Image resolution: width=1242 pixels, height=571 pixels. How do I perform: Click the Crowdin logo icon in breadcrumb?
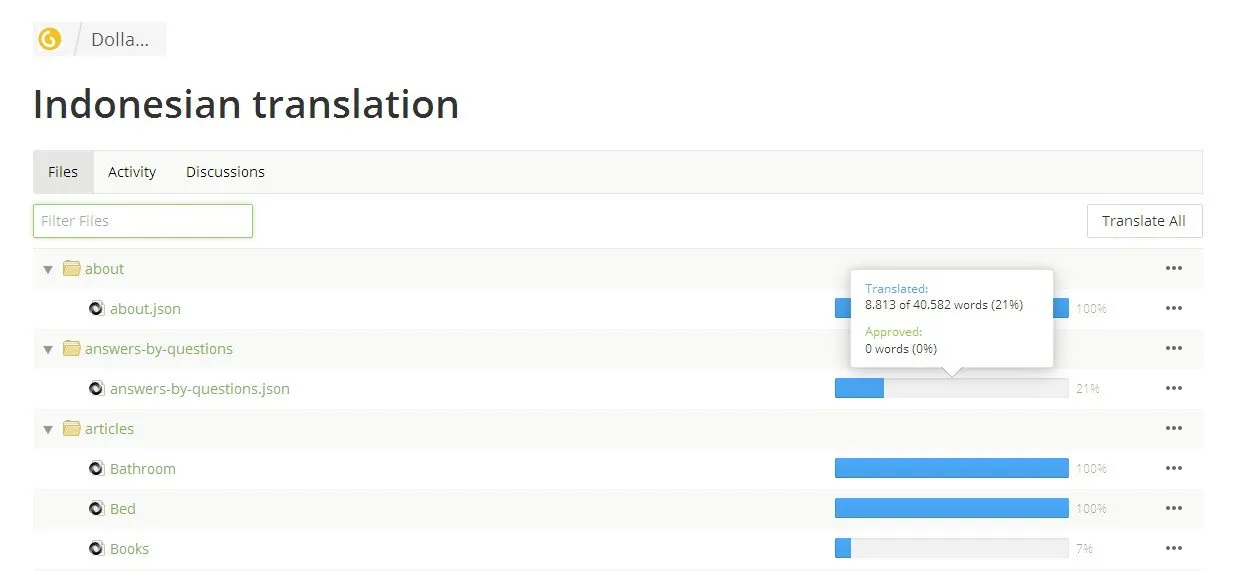[50, 39]
